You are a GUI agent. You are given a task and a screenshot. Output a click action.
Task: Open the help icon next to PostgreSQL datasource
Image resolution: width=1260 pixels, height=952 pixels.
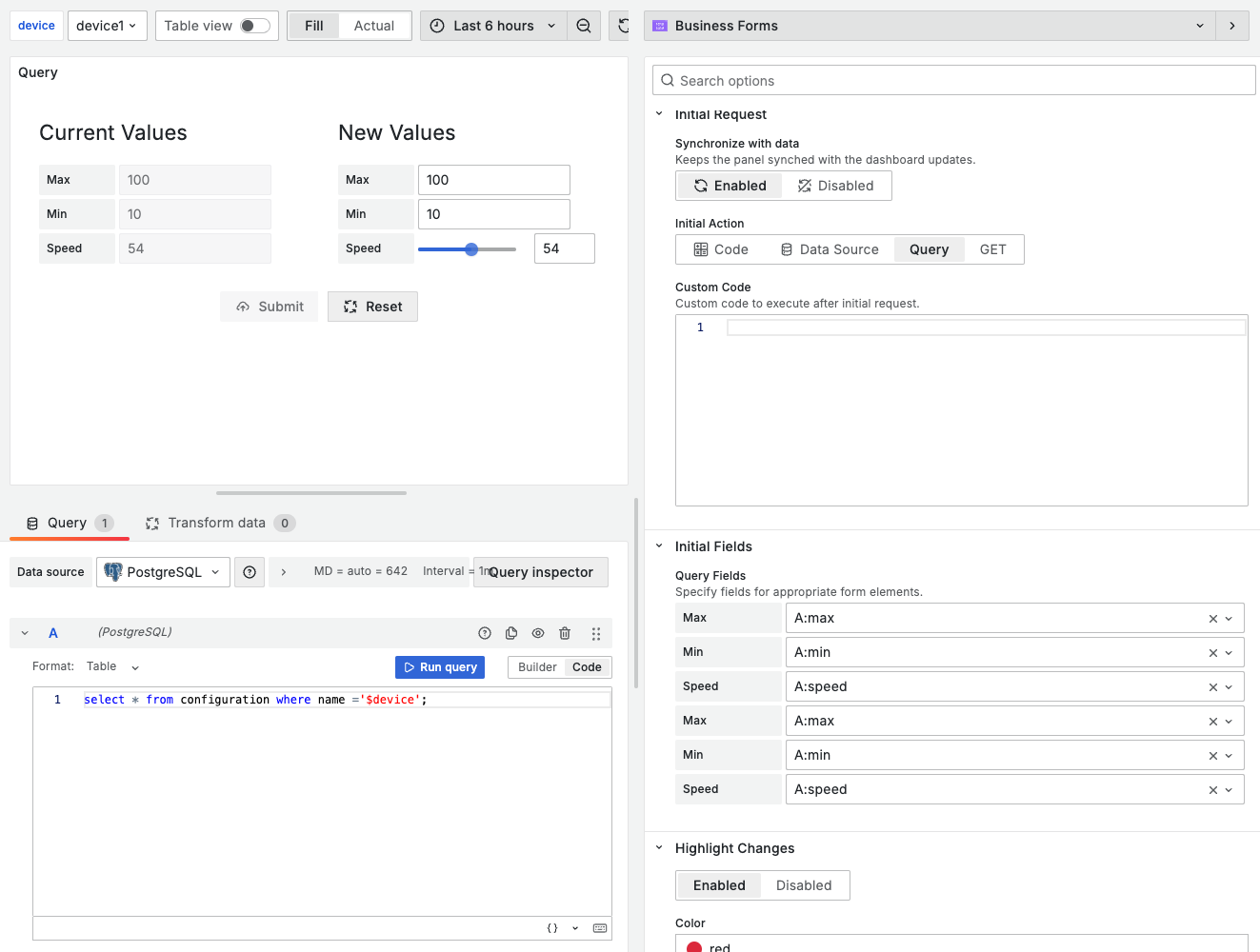(x=249, y=572)
